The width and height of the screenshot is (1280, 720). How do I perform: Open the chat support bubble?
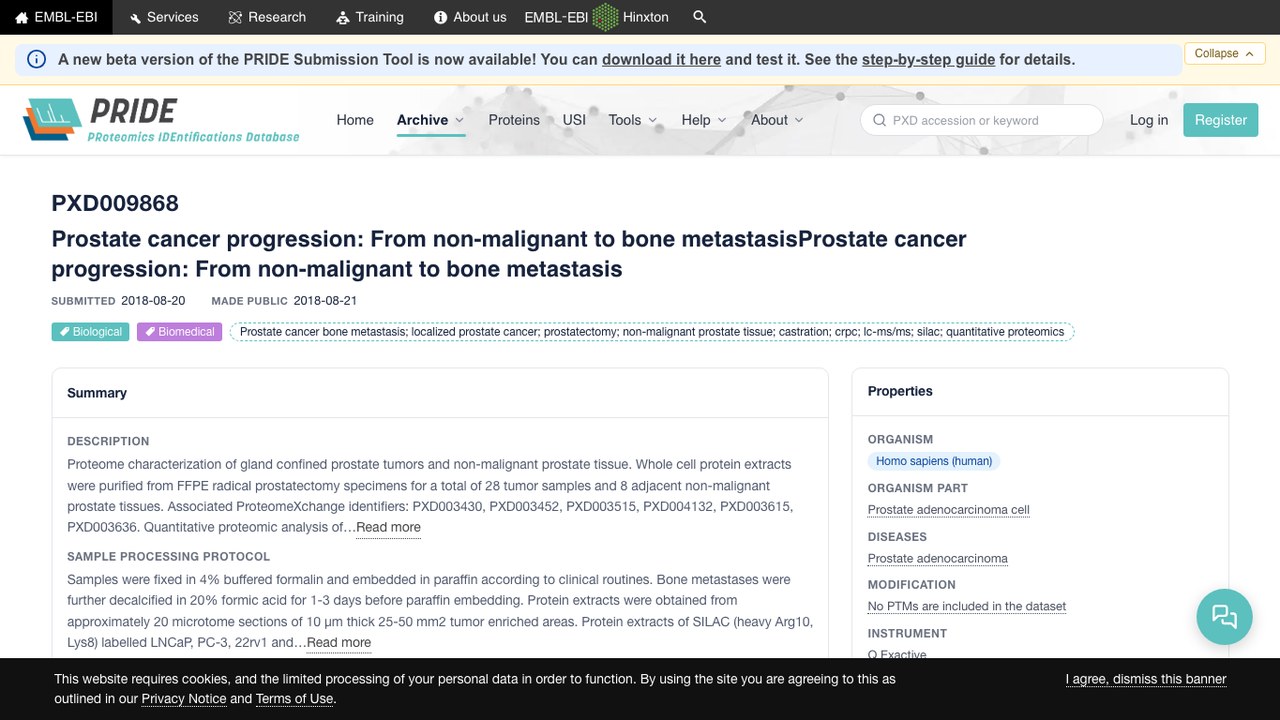[1224, 616]
